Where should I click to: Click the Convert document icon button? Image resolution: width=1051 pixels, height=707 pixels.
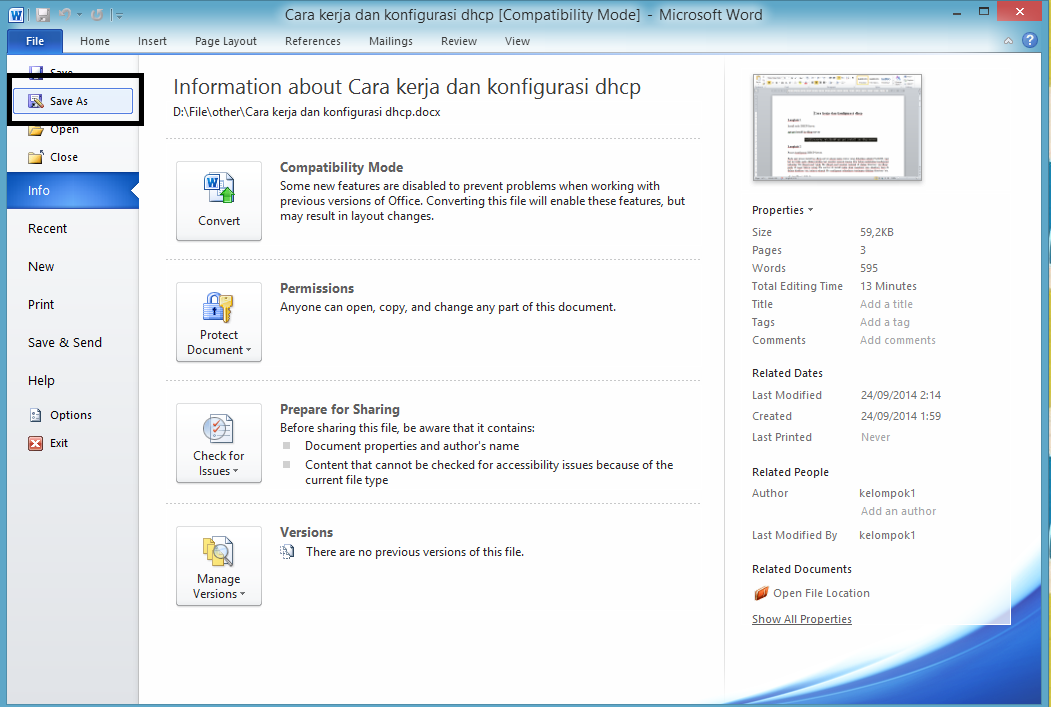tap(219, 201)
